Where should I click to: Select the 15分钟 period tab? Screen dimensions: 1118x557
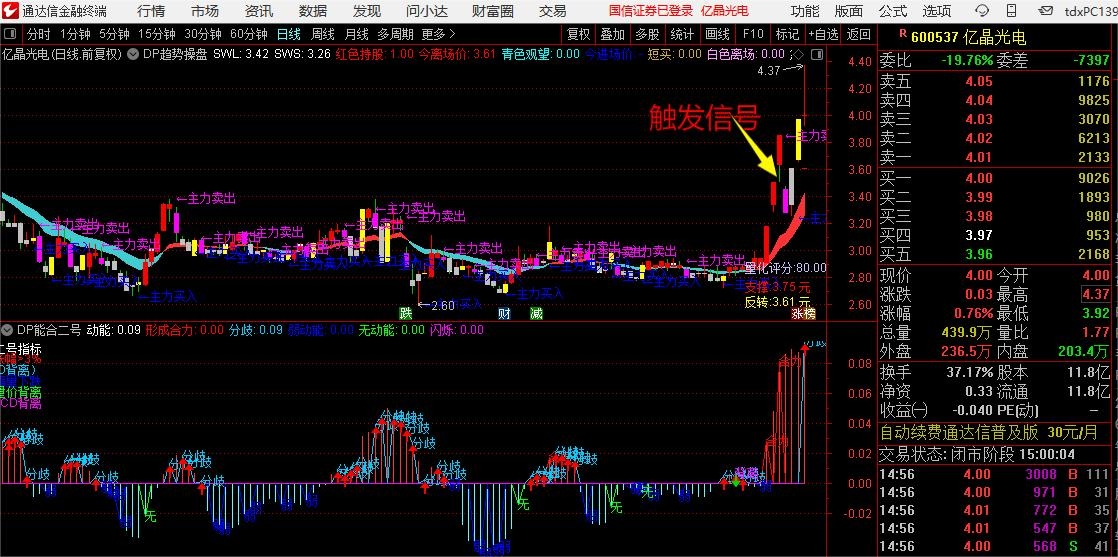pyautogui.click(x=157, y=34)
